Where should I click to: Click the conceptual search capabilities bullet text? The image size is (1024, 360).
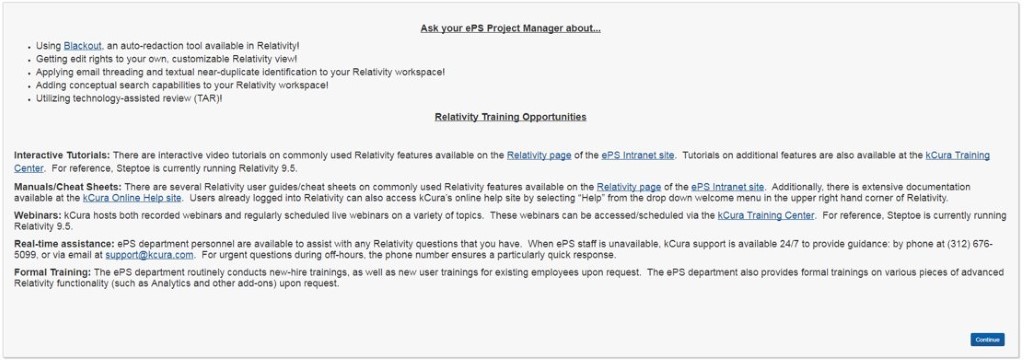pyautogui.click(x=182, y=85)
